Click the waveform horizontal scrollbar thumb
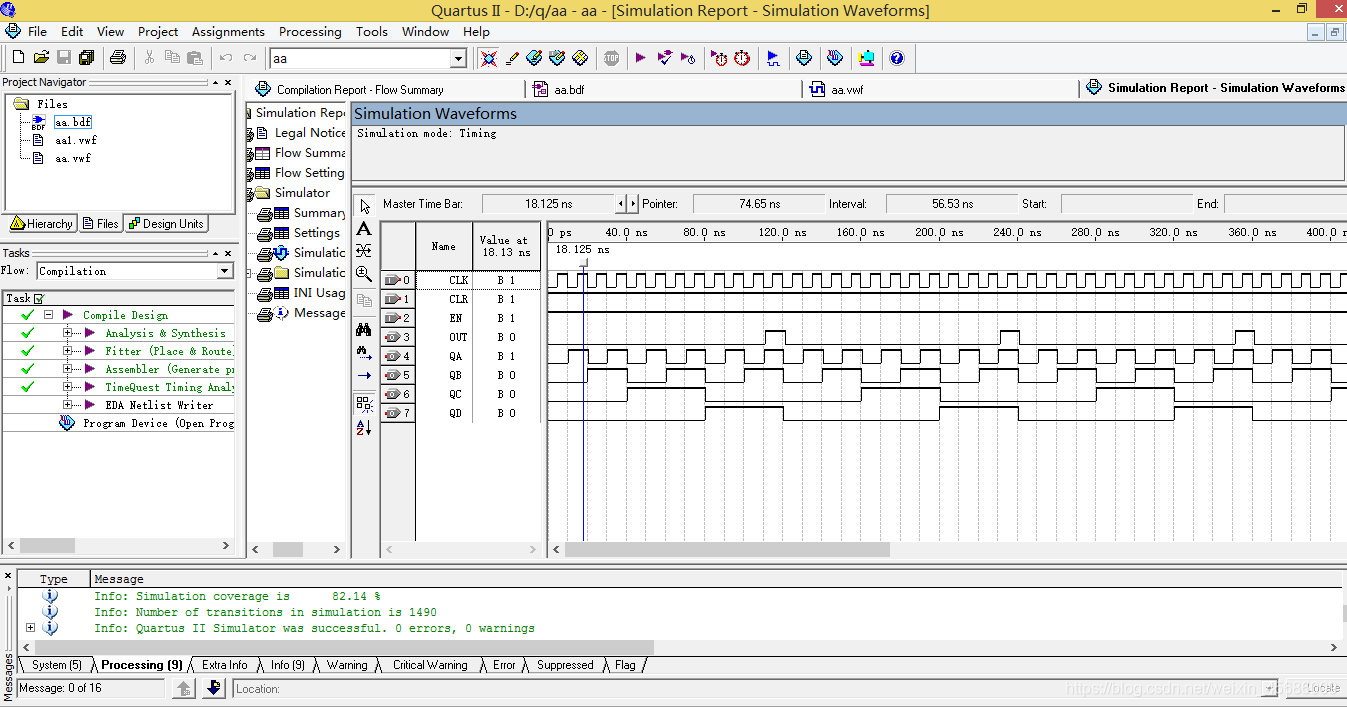This screenshot has width=1347, height=707. [x=727, y=549]
